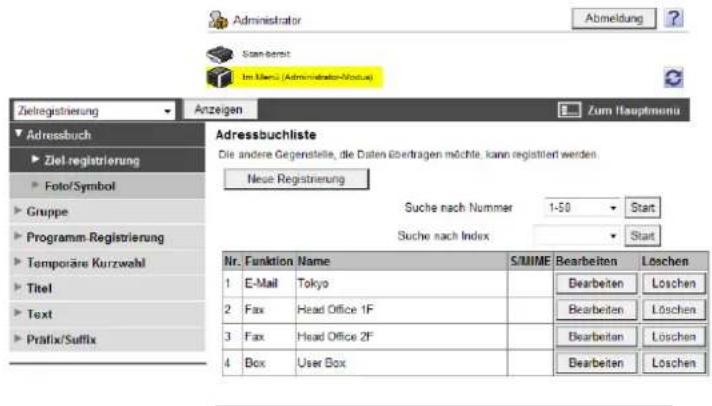Delete the Head Office 1F entry
The width and height of the screenshot is (712, 406).
(x=674, y=310)
